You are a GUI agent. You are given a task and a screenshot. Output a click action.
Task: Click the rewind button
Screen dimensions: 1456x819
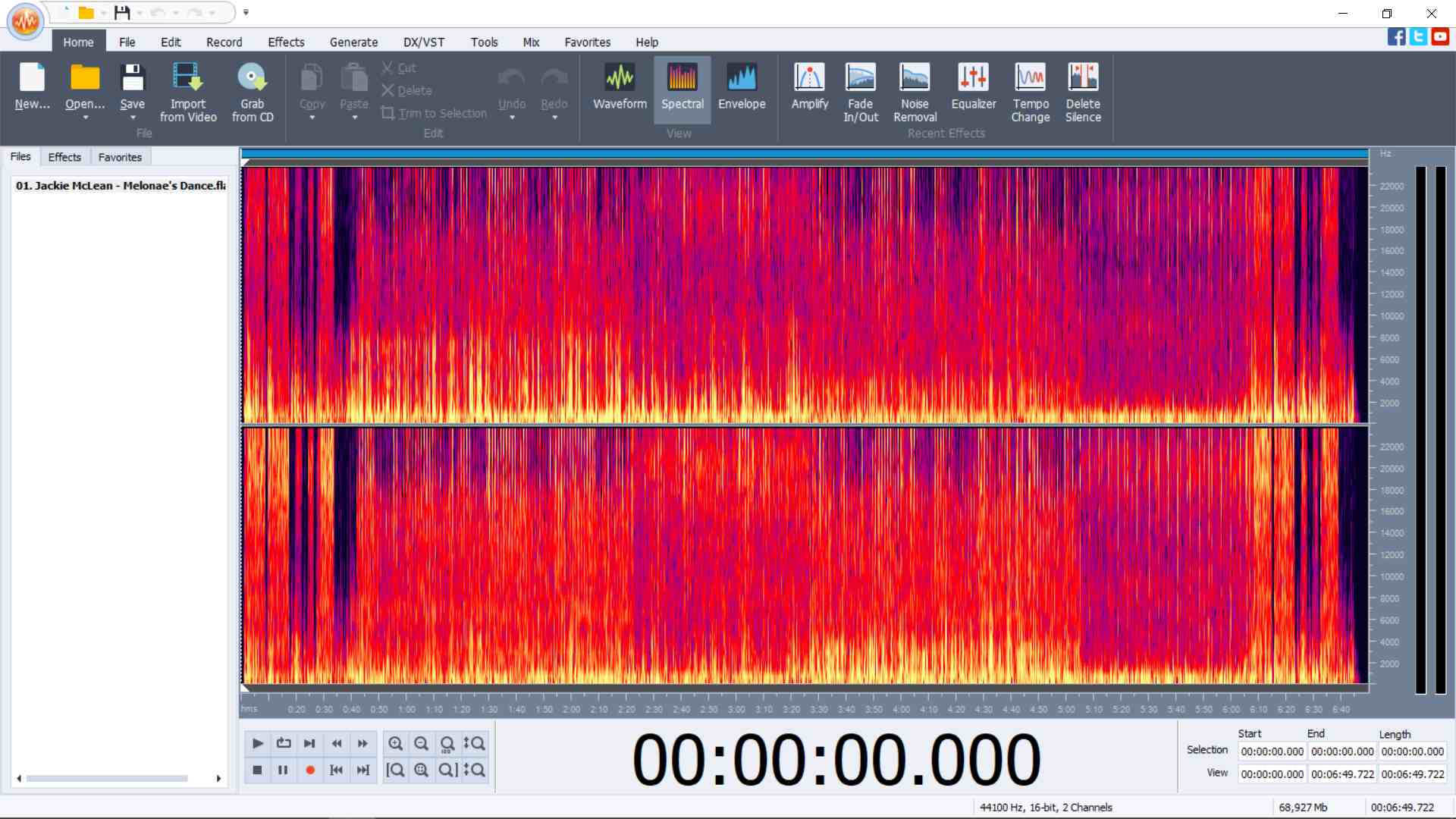point(336,743)
